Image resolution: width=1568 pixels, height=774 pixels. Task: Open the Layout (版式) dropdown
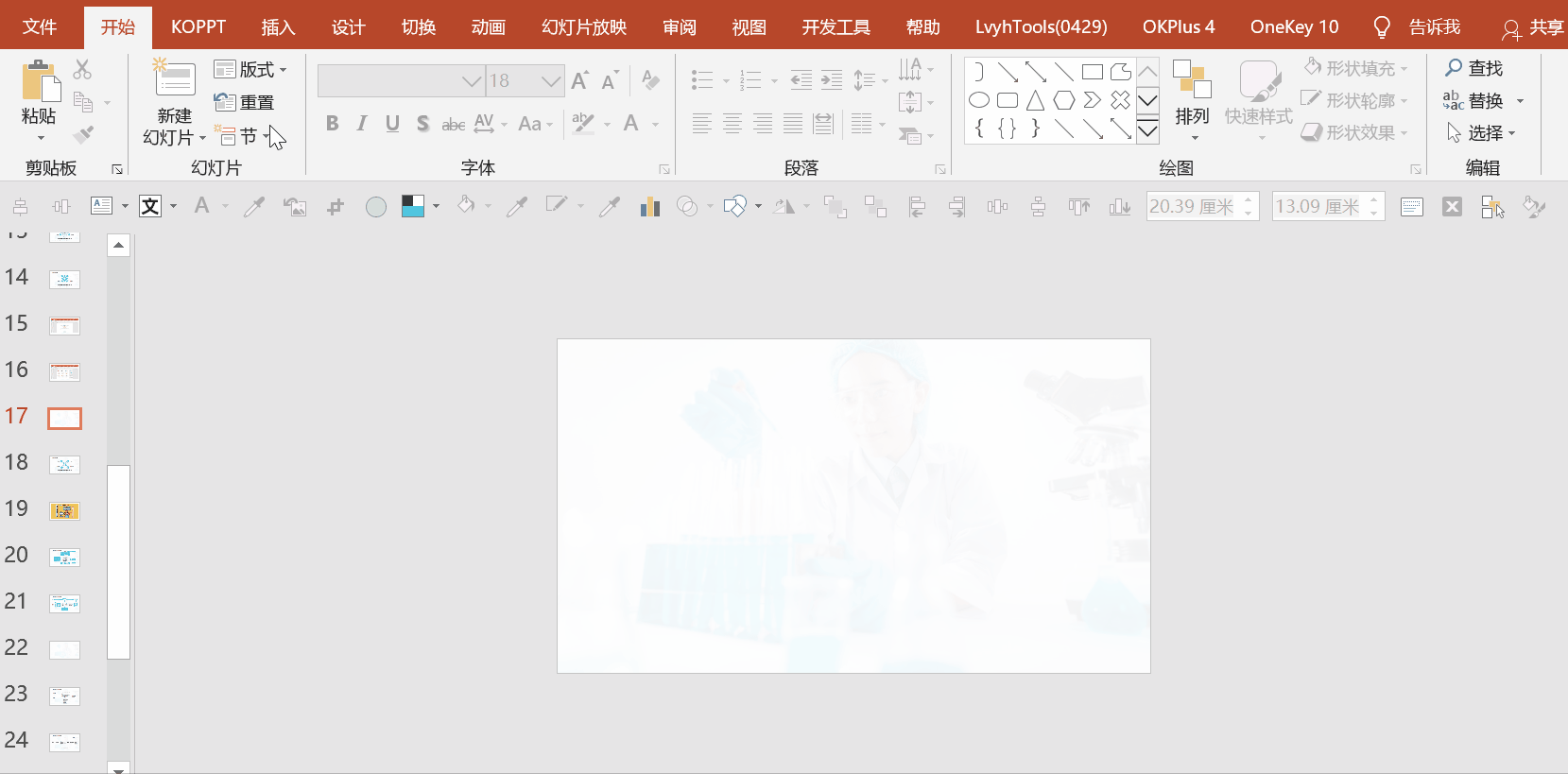(251, 69)
